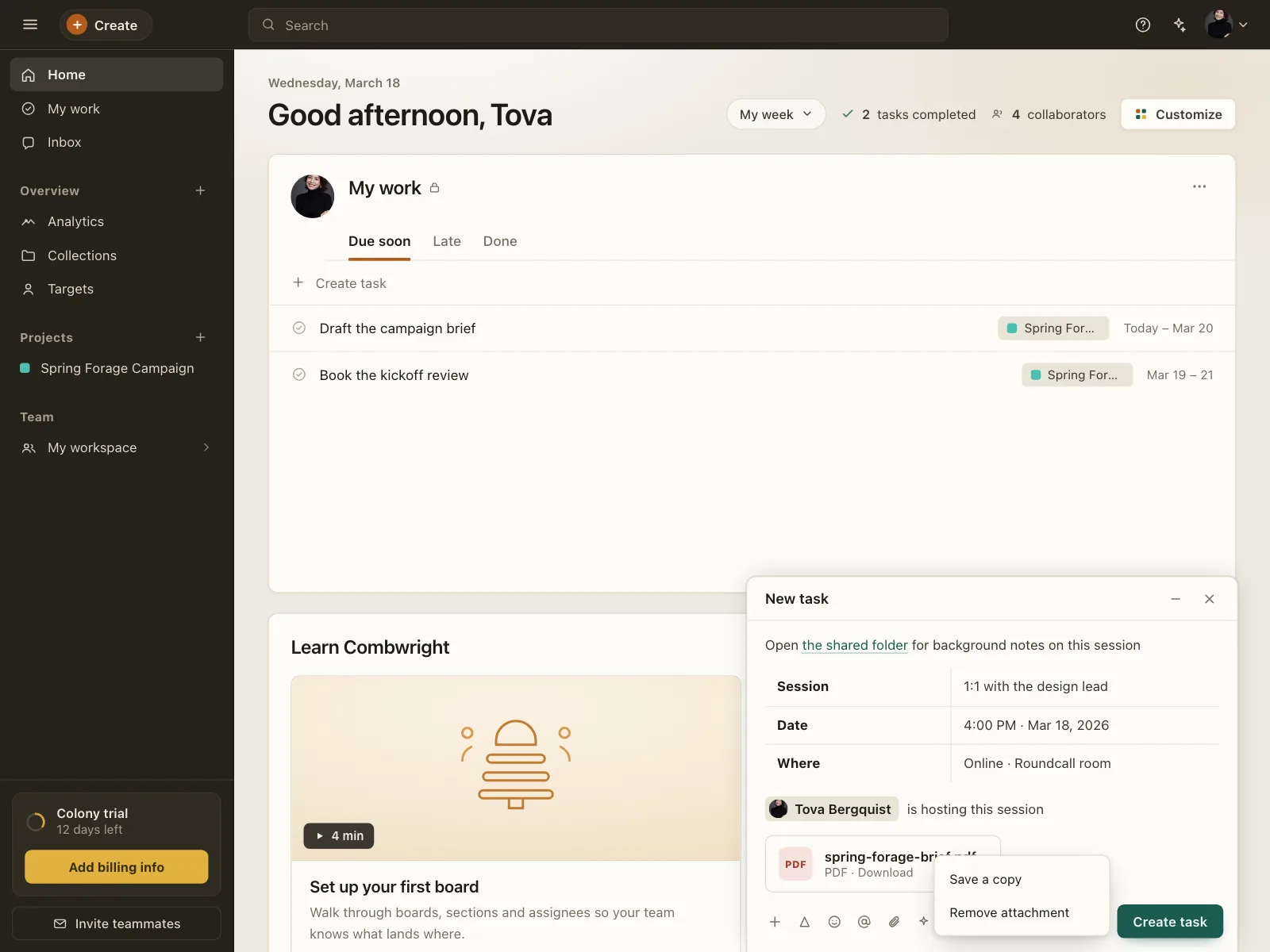The width and height of the screenshot is (1270, 952).
Task: Play the 4 min tutorial video
Action: (x=339, y=835)
